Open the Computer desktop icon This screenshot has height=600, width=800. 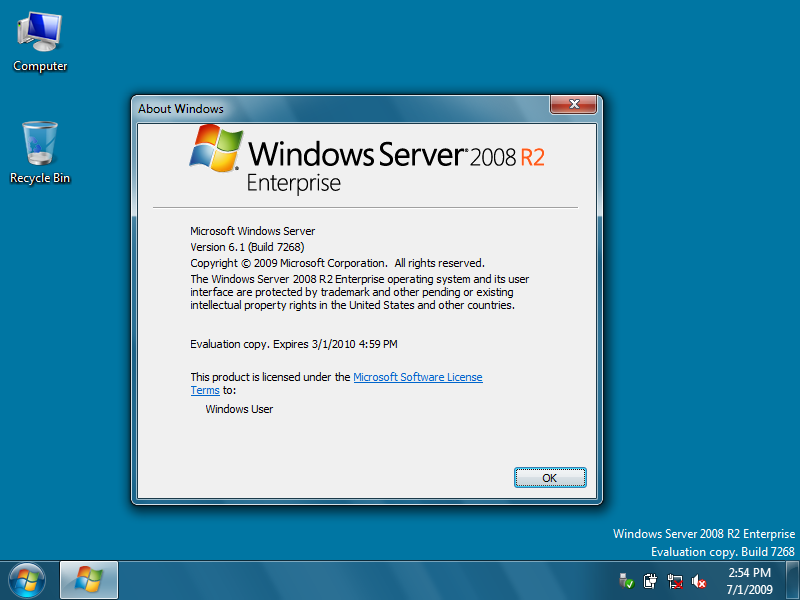[40, 43]
